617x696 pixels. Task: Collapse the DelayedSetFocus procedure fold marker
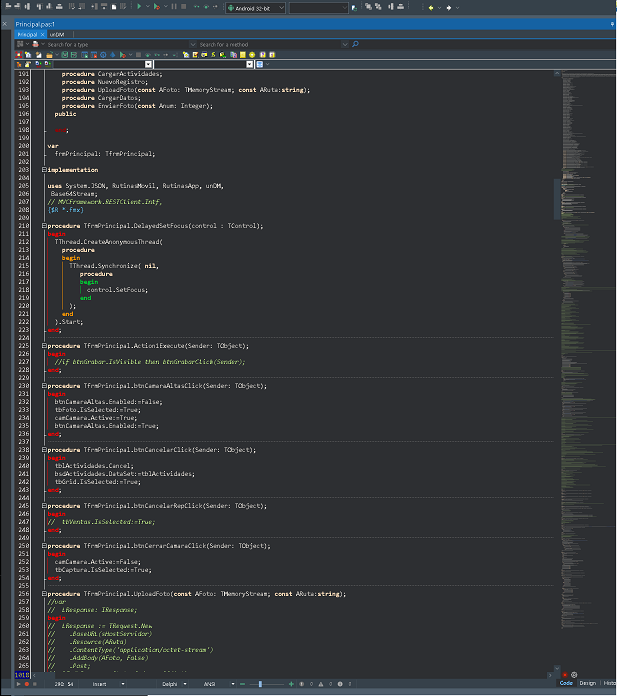(x=45, y=226)
